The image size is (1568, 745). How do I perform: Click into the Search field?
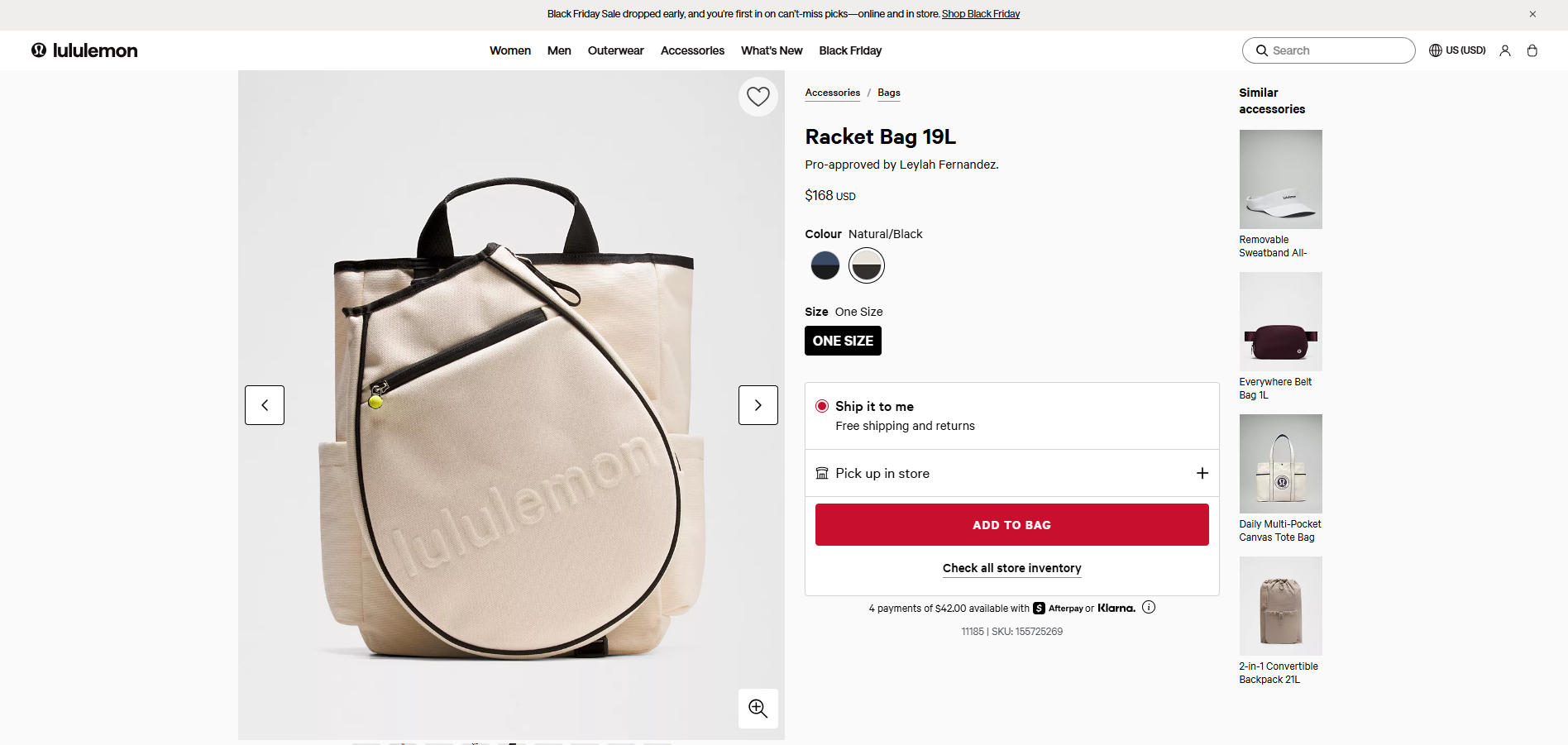(1336, 50)
